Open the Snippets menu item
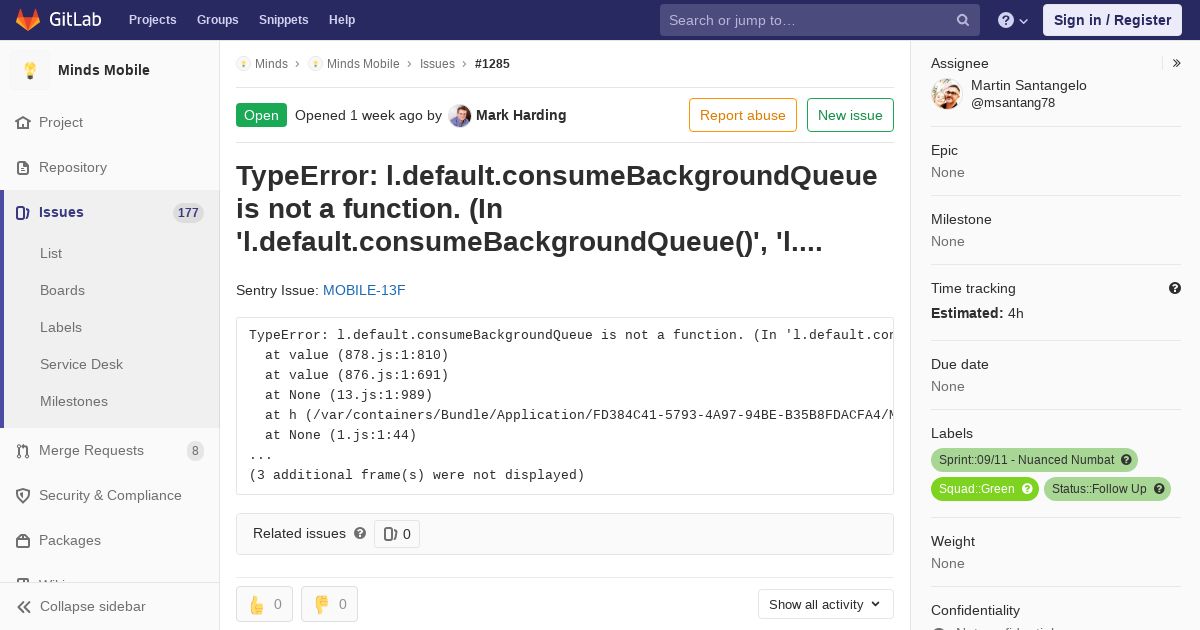This screenshot has height=630, width=1200. (x=283, y=20)
